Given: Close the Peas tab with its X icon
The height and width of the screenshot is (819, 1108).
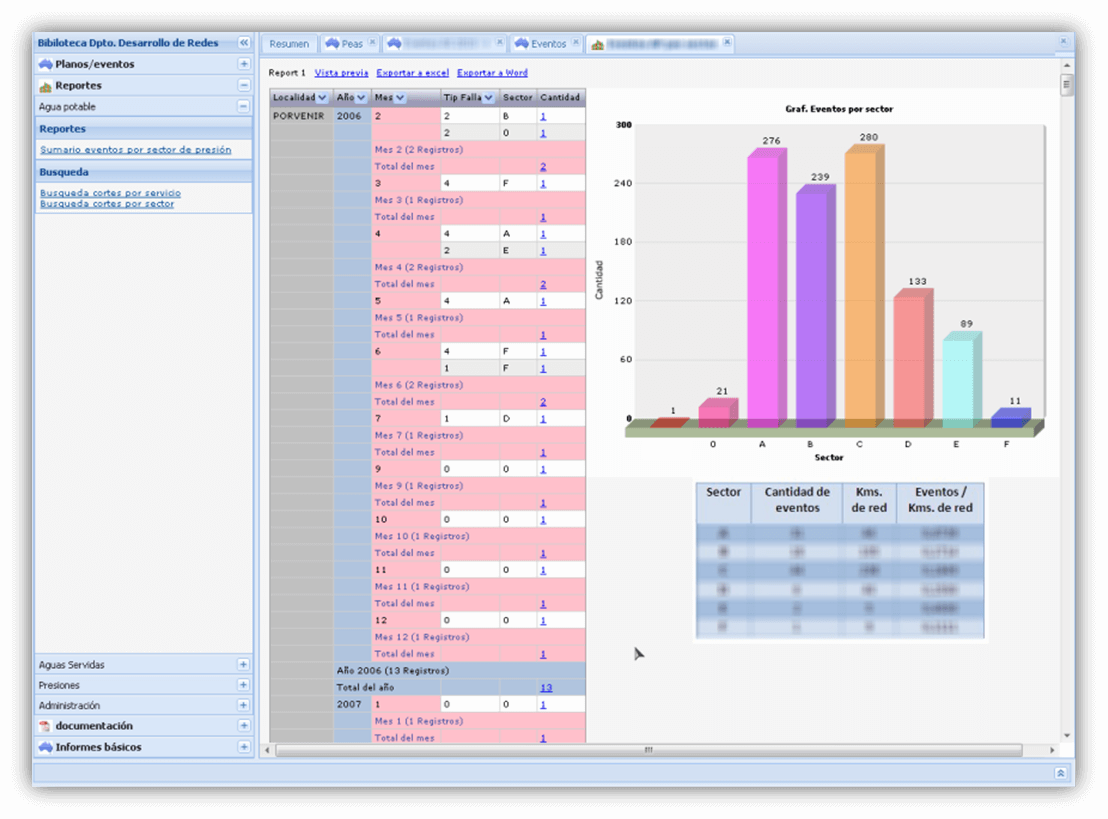Looking at the screenshot, I should coord(372,43).
